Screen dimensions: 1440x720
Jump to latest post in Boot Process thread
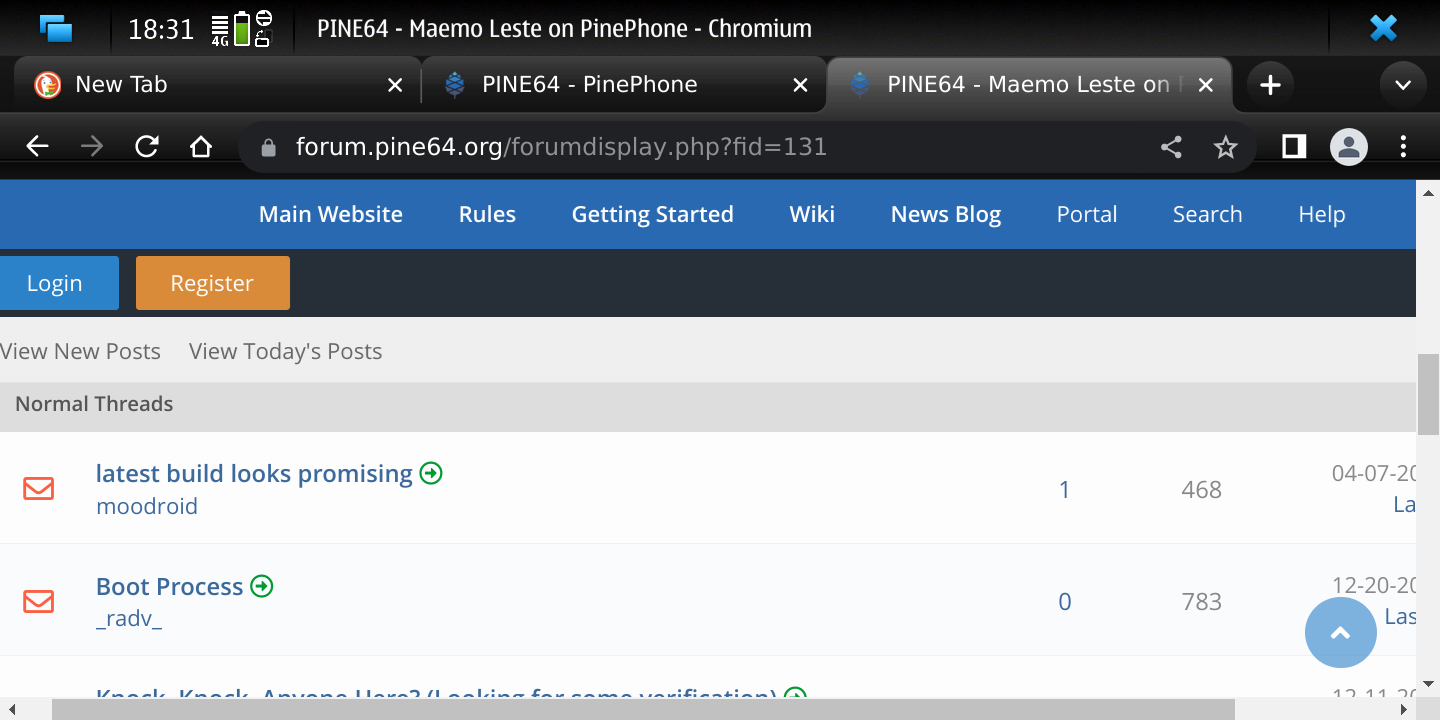pyautogui.click(x=262, y=586)
